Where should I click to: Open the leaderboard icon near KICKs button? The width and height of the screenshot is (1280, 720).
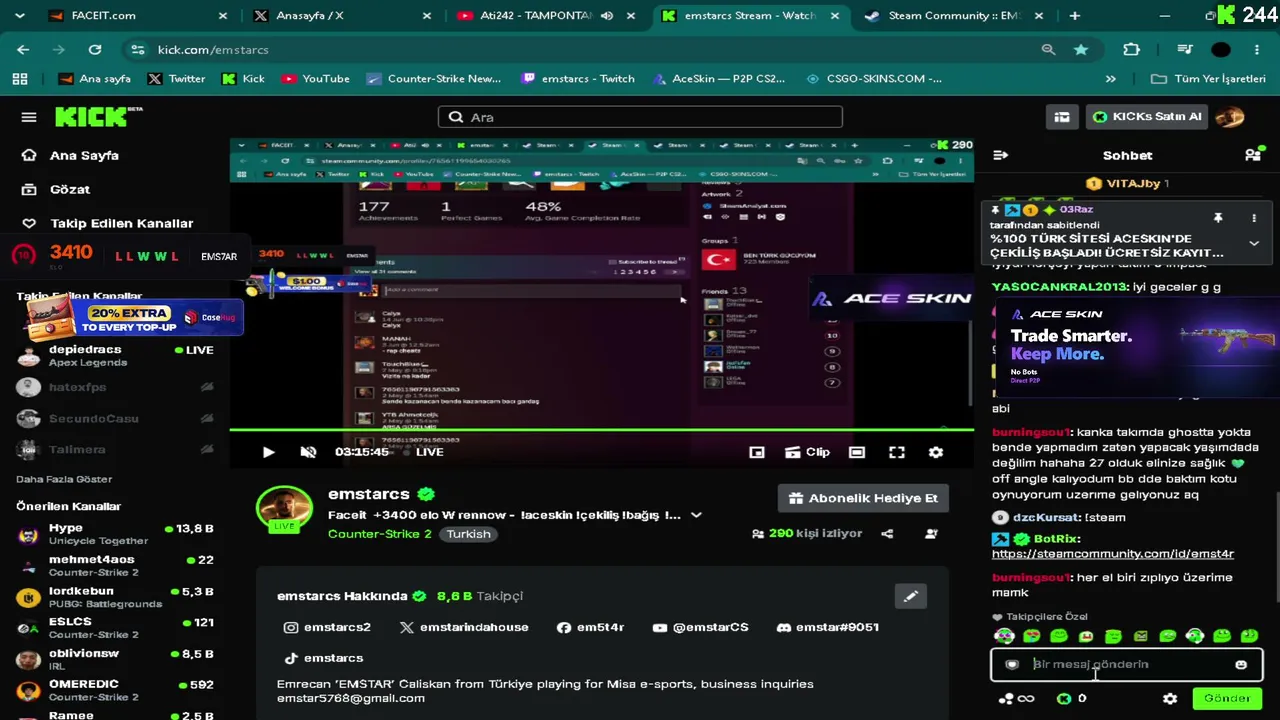[x=1062, y=117]
